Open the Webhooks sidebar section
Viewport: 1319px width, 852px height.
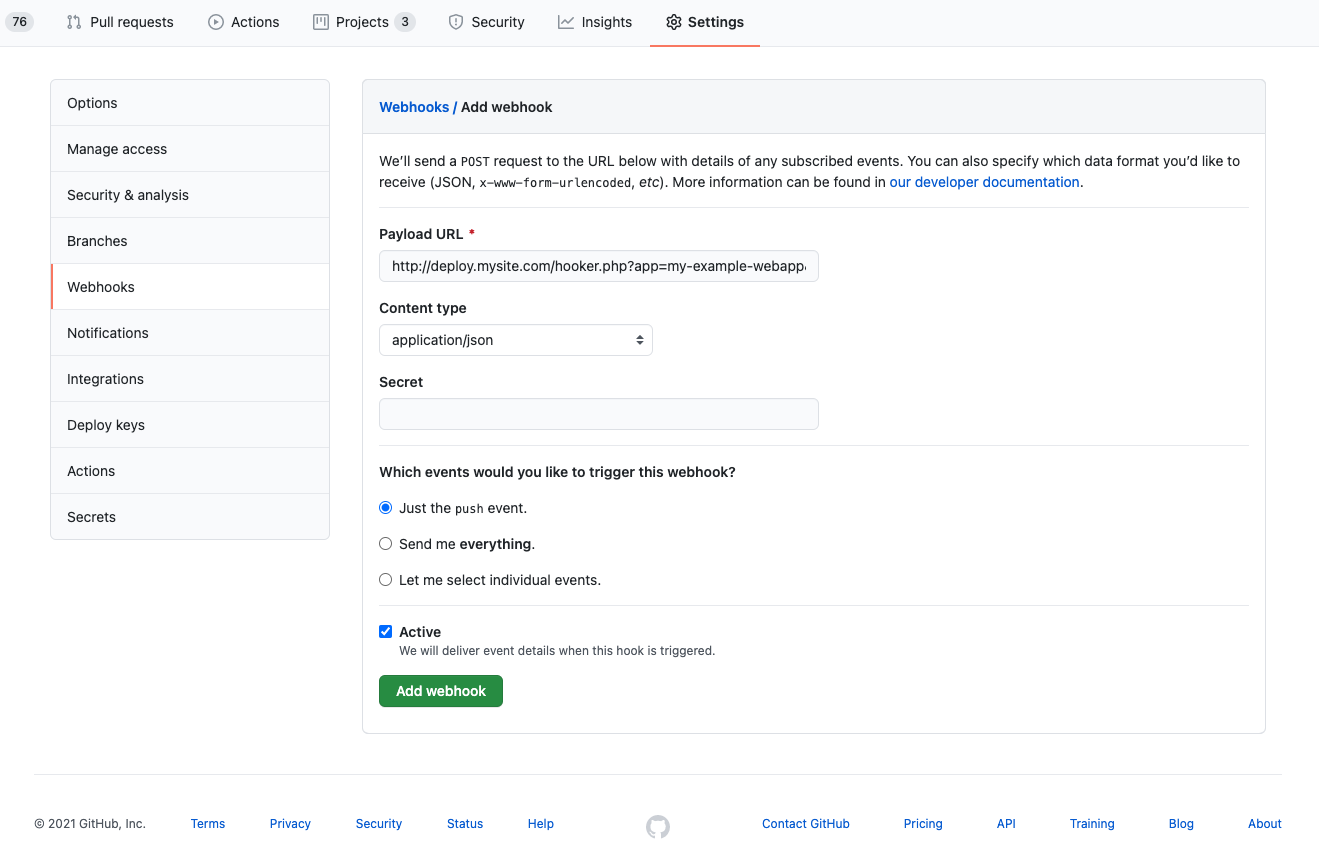[x=100, y=286]
